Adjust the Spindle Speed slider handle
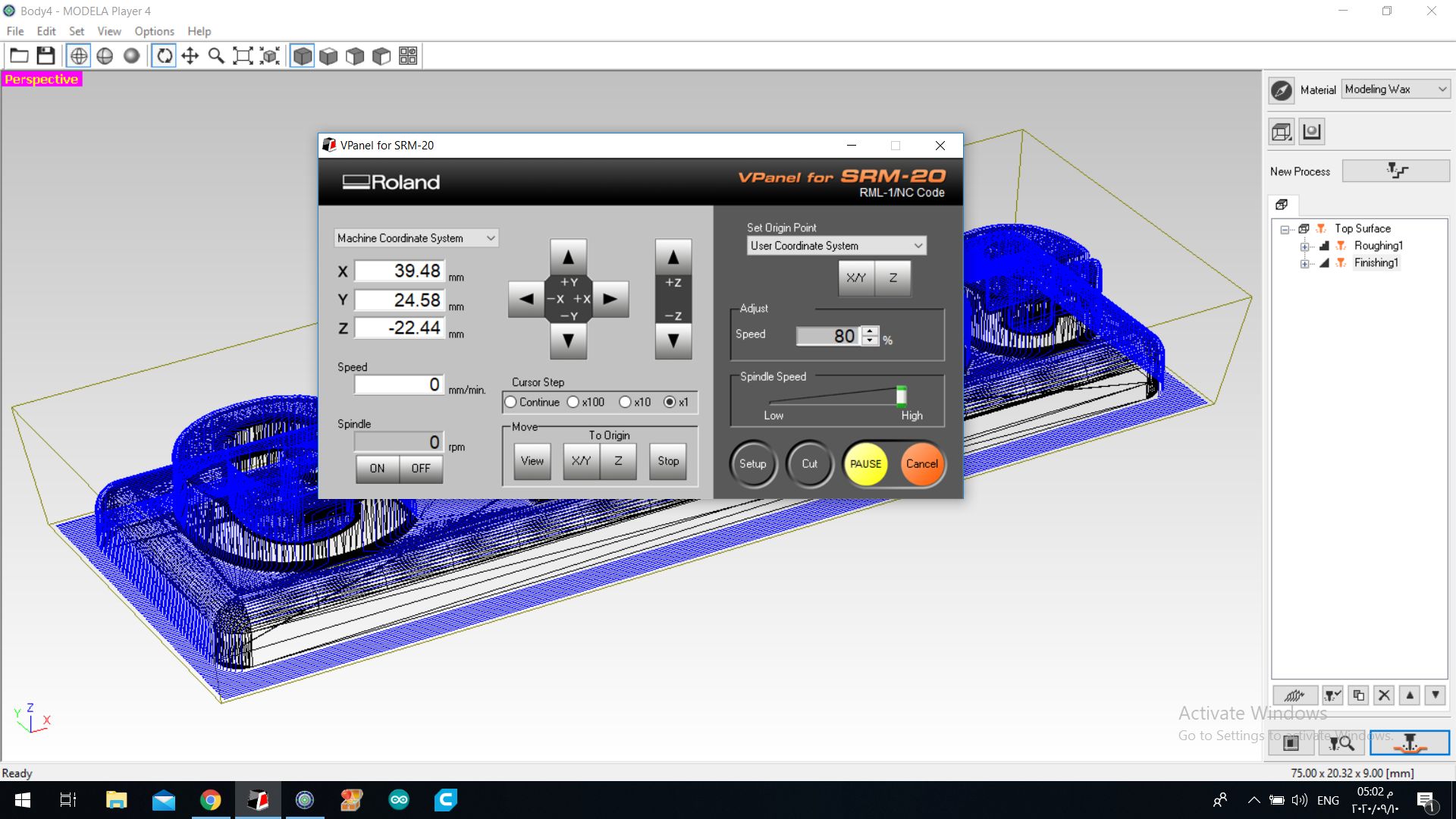1456x819 pixels. pyautogui.click(x=901, y=395)
